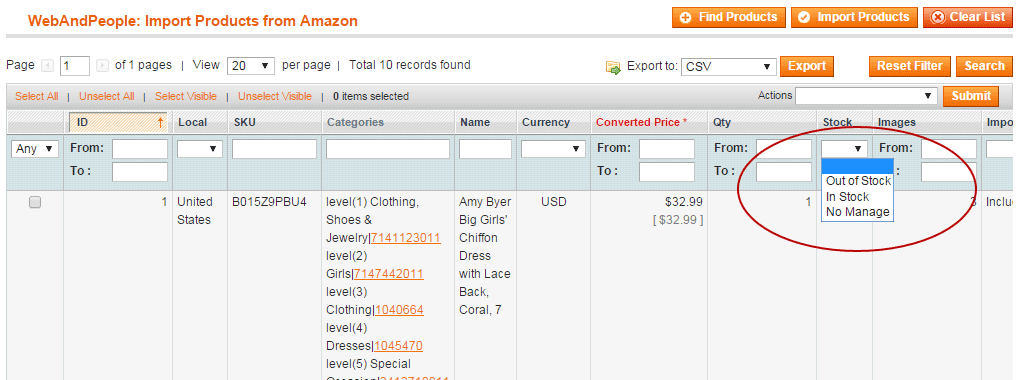The width and height of the screenshot is (1028, 380).
Task: Click the previous page arrow icon
Action: click(x=47, y=66)
